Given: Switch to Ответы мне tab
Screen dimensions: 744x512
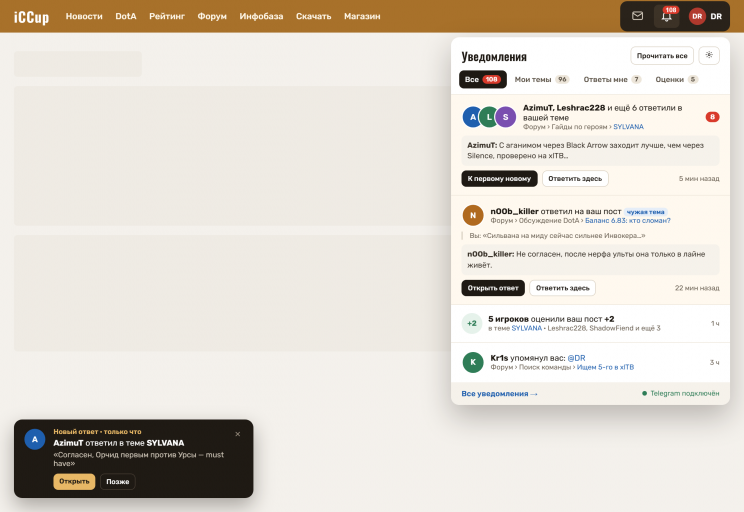Looking at the screenshot, I should [x=612, y=79].
